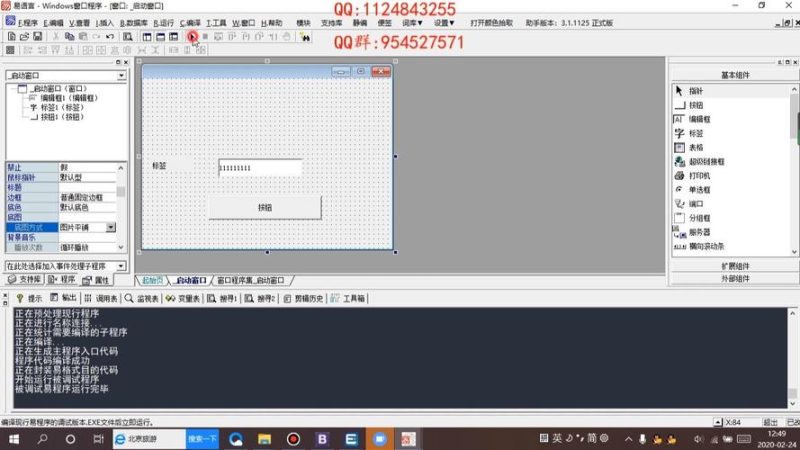Image resolution: width=800 pixels, height=450 pixels.
Task: Click the binoculars search toolbar icon
Action: 305,37
